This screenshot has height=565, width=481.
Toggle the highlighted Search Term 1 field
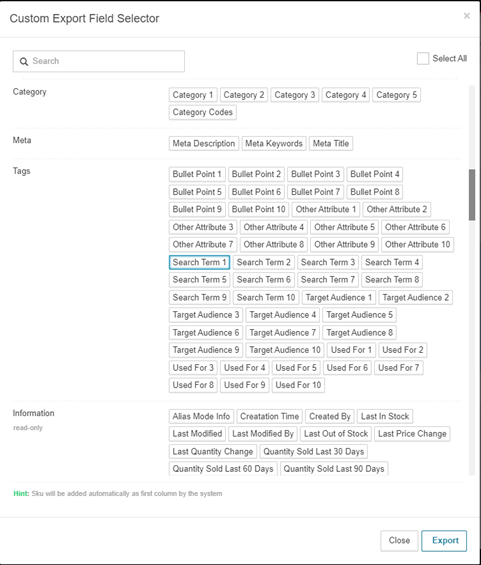click(x=199, y=262)
